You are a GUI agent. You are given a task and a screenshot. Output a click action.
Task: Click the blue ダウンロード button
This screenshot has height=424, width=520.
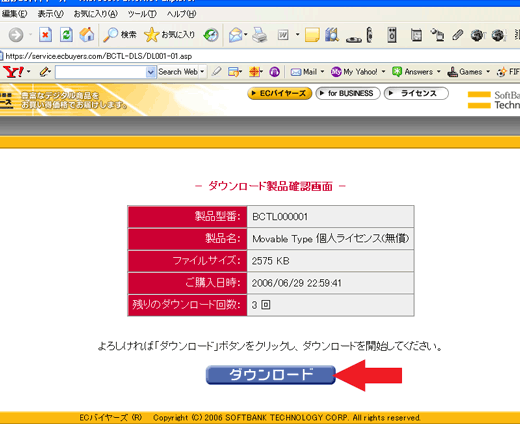(x=271, y=375)
